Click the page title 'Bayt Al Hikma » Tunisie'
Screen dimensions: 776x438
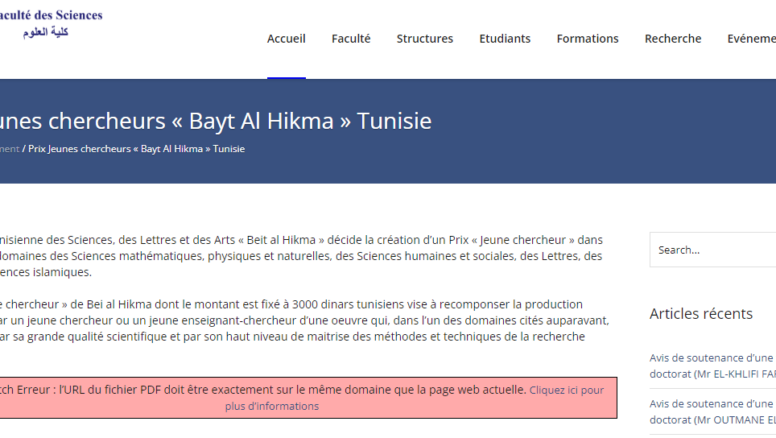click(310, 121)
